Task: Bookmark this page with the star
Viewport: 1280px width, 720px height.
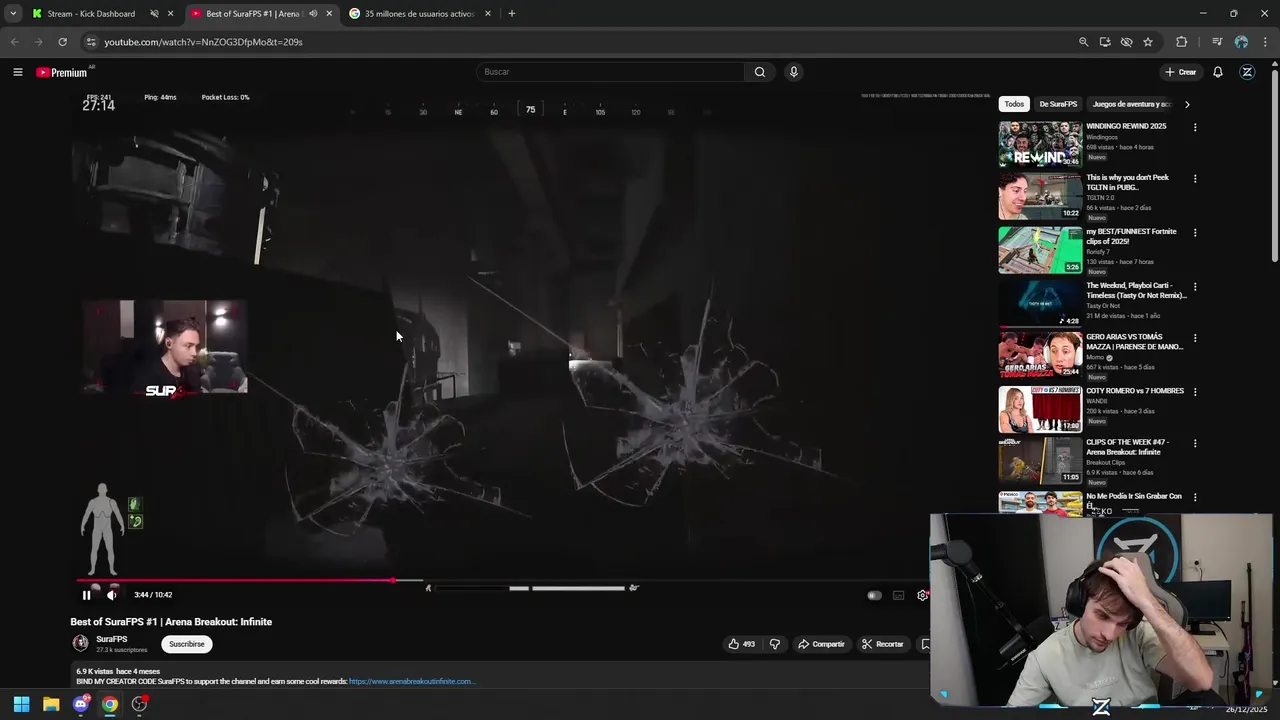Action: (1148, 42)
